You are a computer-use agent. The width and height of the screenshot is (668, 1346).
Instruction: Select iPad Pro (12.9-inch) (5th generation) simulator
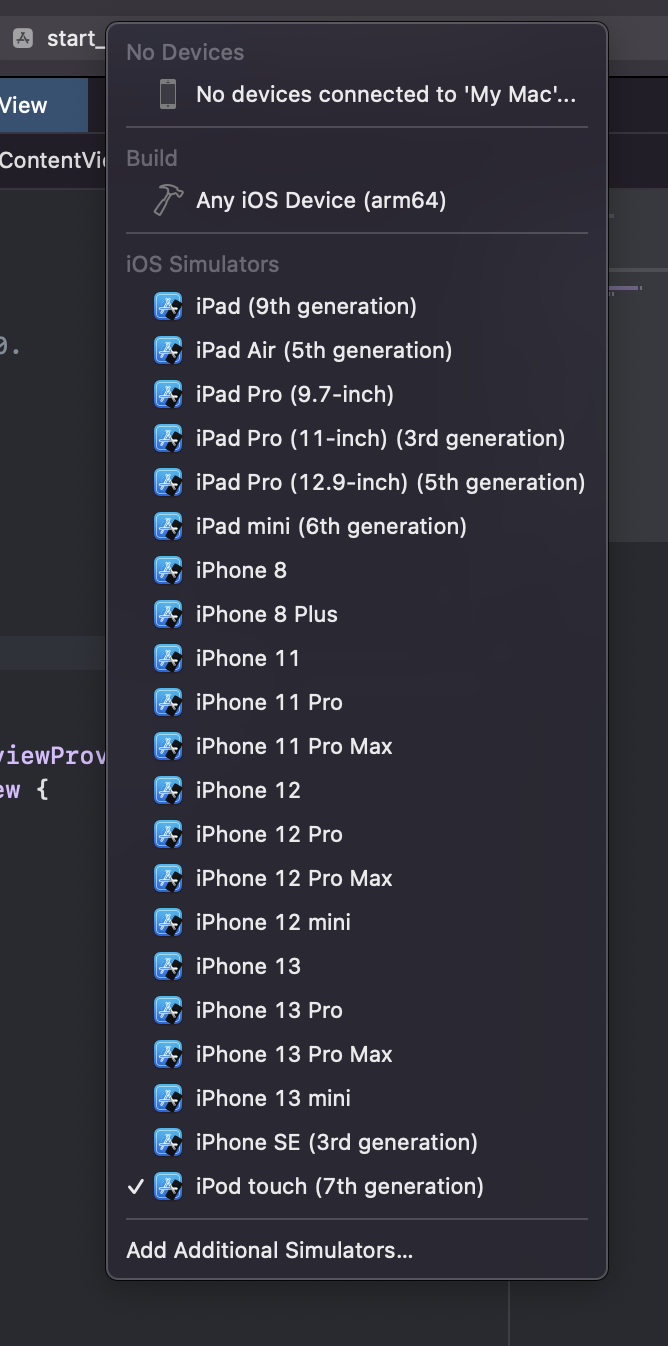click(x=390, y=482)
